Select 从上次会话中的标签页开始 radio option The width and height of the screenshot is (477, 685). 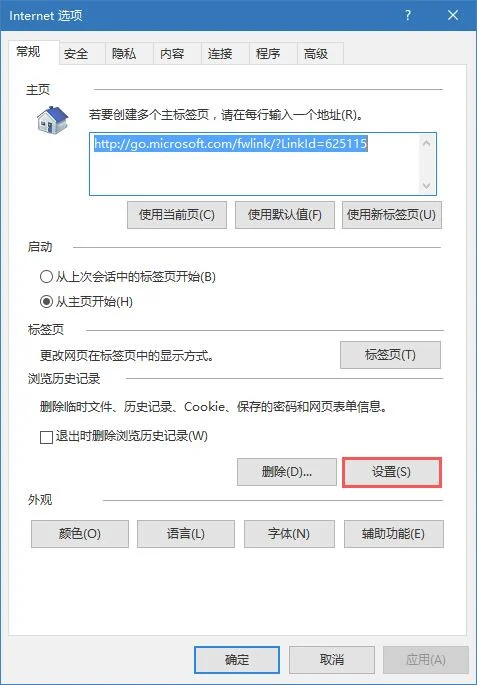coord(46,277)
